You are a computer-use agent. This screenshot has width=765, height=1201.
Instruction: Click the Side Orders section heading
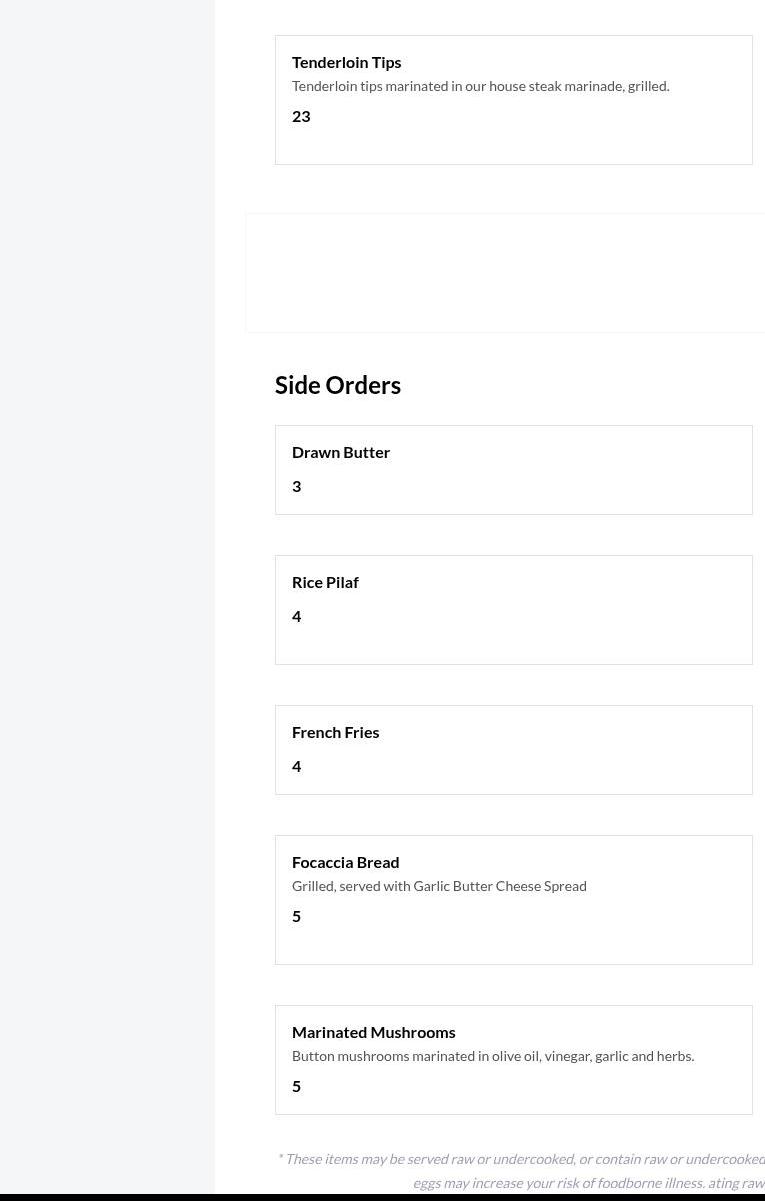coord(338,385)
